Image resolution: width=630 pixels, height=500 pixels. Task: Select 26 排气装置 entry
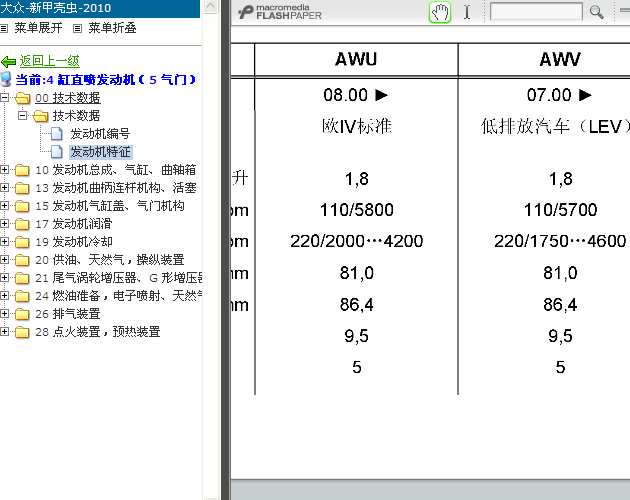pyautogui.click(x=68, y=314)
